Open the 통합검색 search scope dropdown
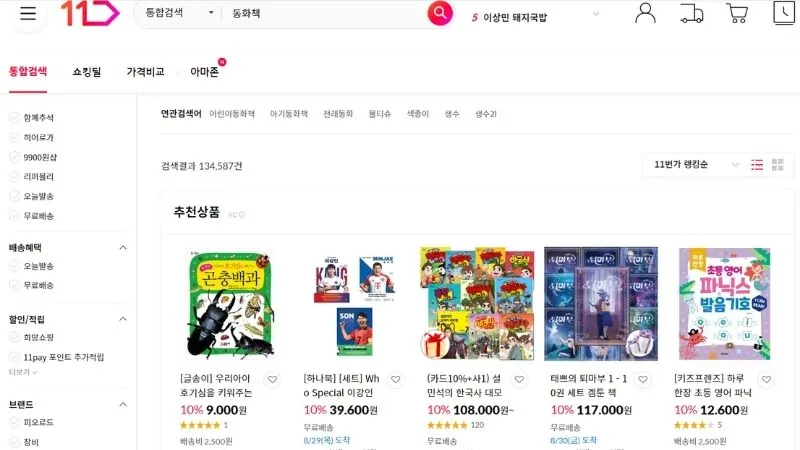 [179, 13]
